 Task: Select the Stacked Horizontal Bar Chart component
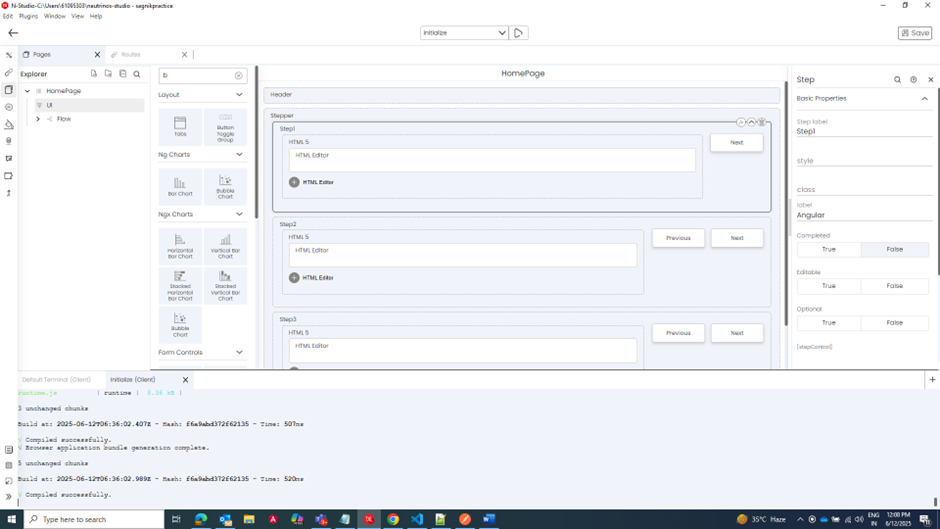180,285
